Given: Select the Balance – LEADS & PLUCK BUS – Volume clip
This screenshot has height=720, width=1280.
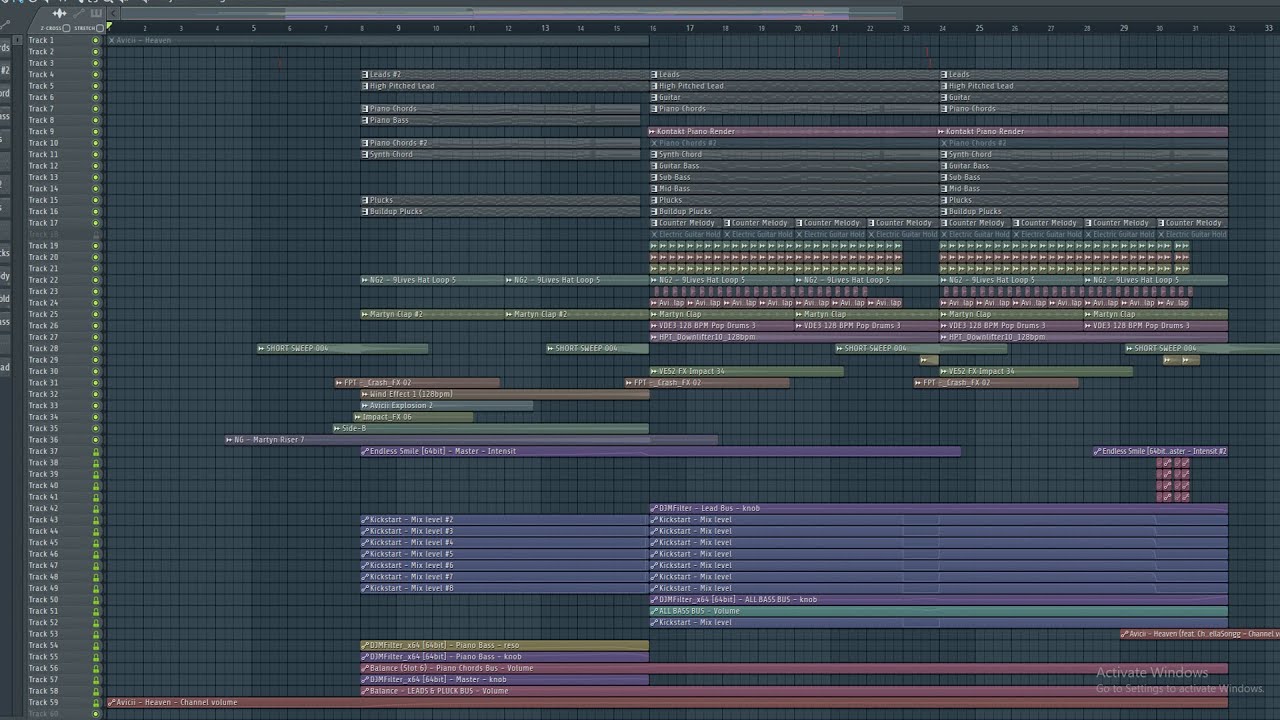Looking at the screenshot, I should (794, 691).
